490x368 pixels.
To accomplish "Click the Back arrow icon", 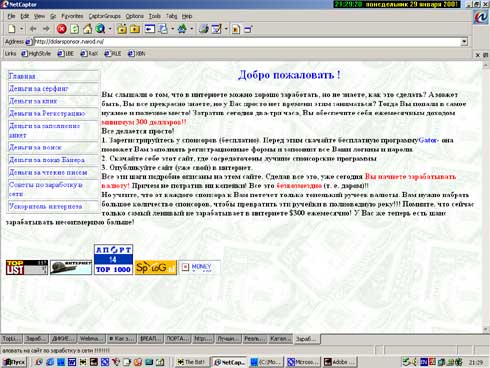I will tap(33, 29).
